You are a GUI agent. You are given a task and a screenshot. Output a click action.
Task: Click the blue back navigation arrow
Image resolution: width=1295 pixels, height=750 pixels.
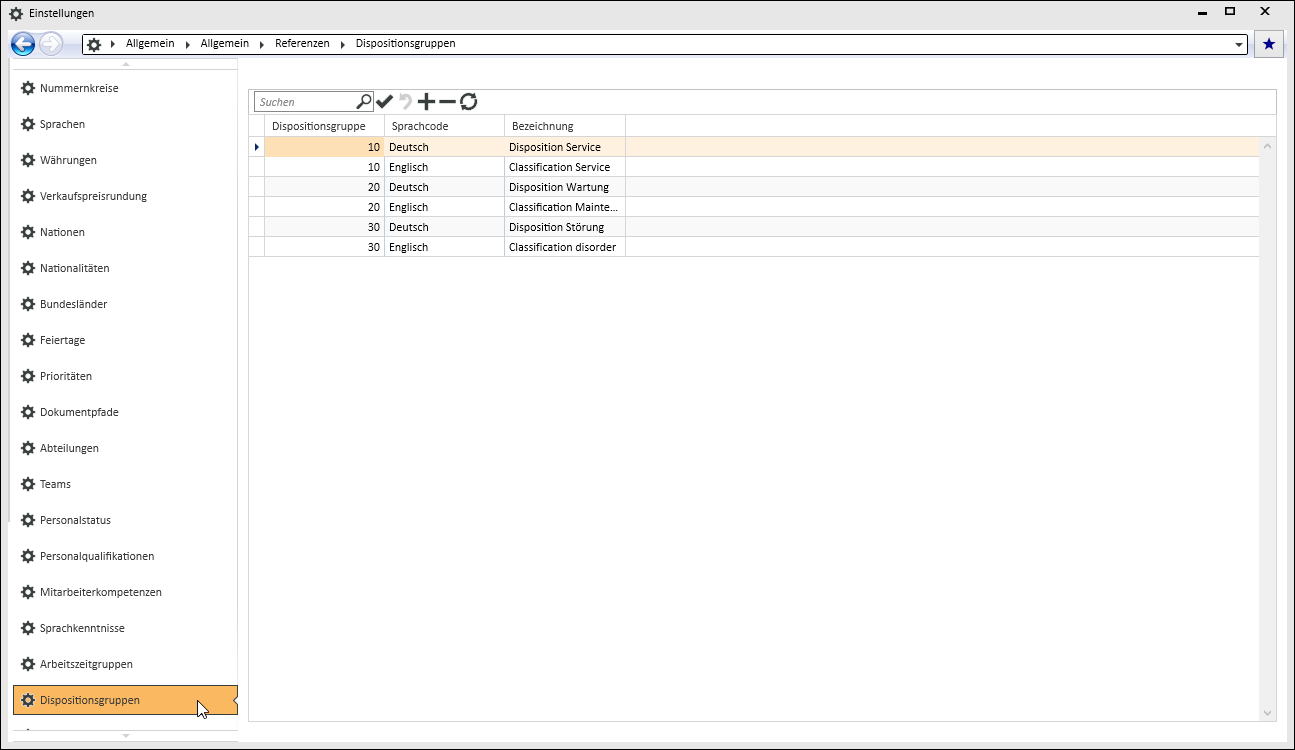pyautogui.click(x=23, y=44)
